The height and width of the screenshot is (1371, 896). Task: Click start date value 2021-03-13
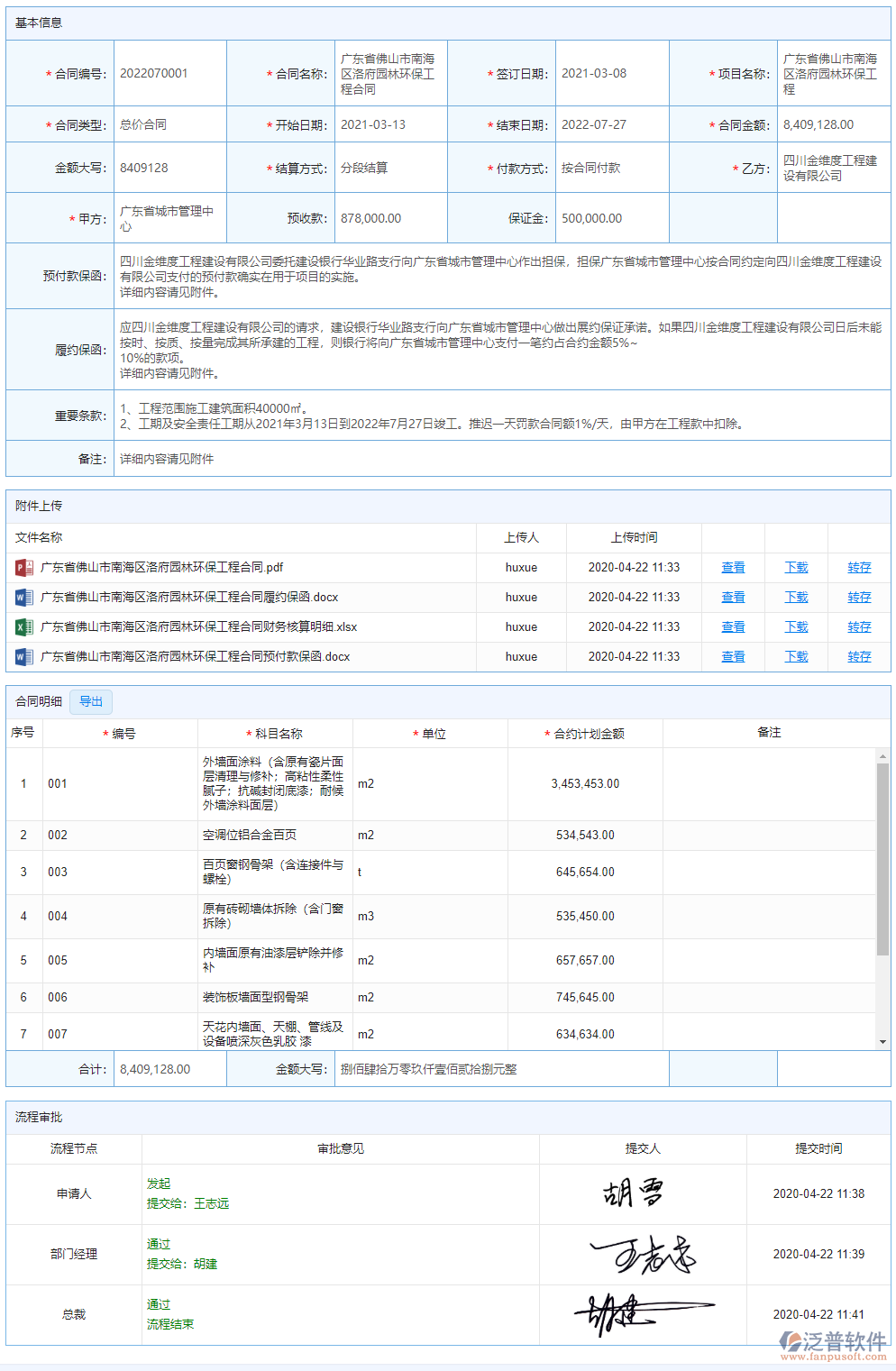click(x=373, y=124)
